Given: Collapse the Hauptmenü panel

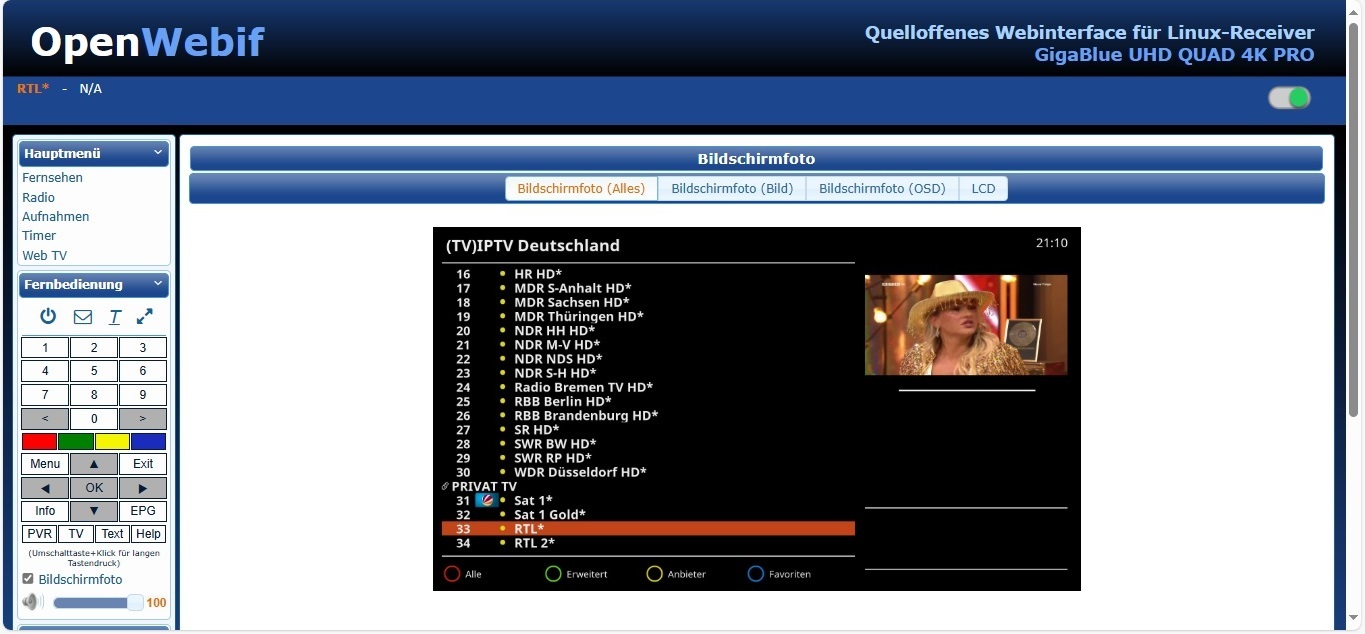Looking at the screenshot, I should point(158,153).
